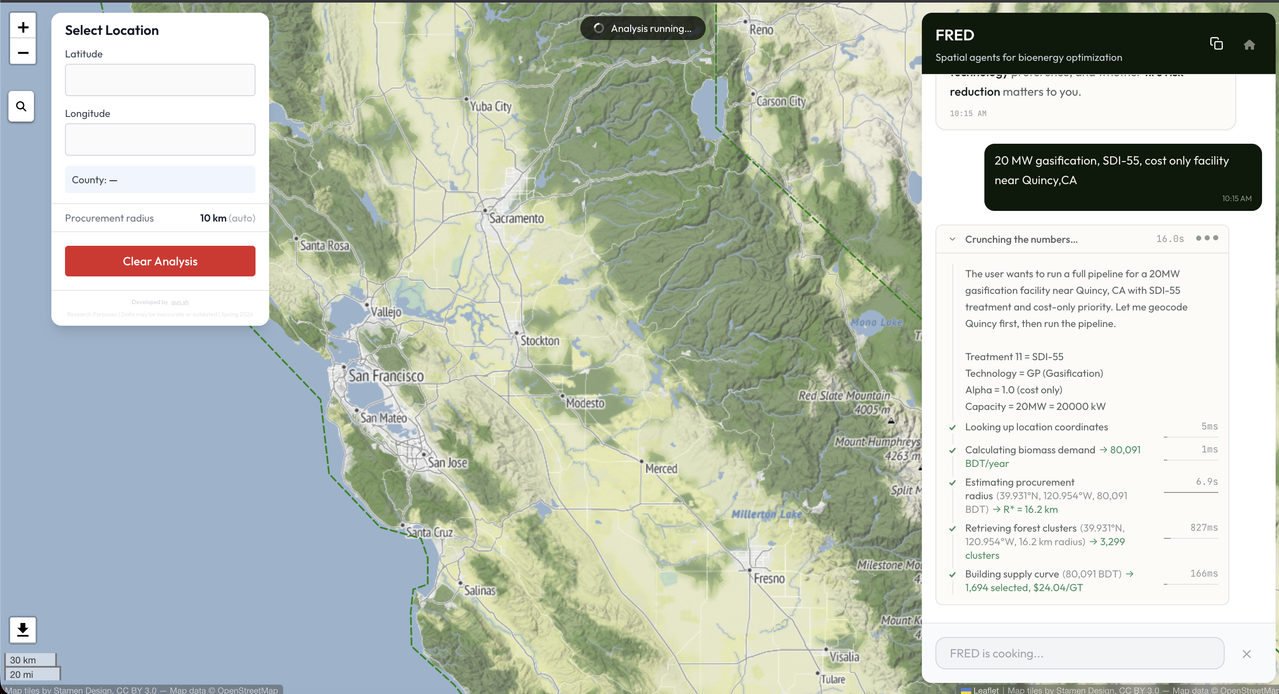Open the Leaflet attribution link
Image resolution: width=1279 pixels, height=694 pixels.
pyautogui.click(x=986, y=689)
